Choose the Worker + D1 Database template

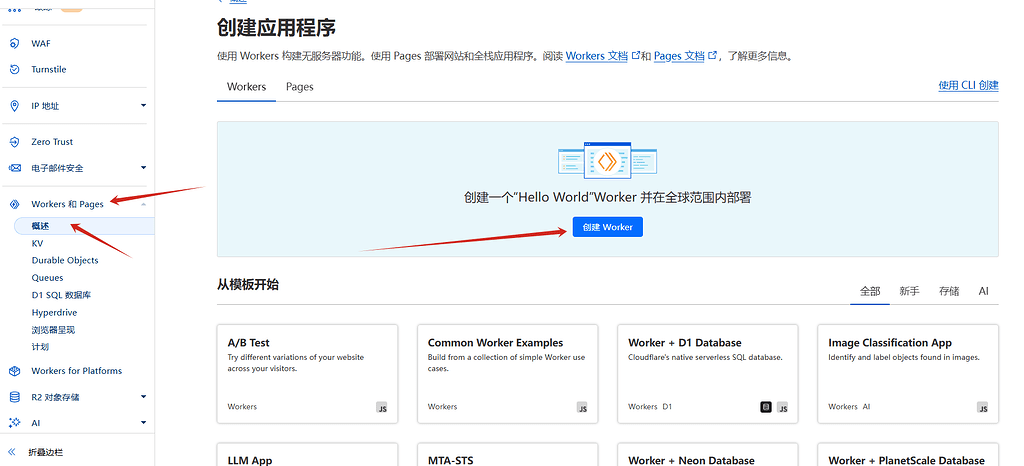[x=707, y=374]
